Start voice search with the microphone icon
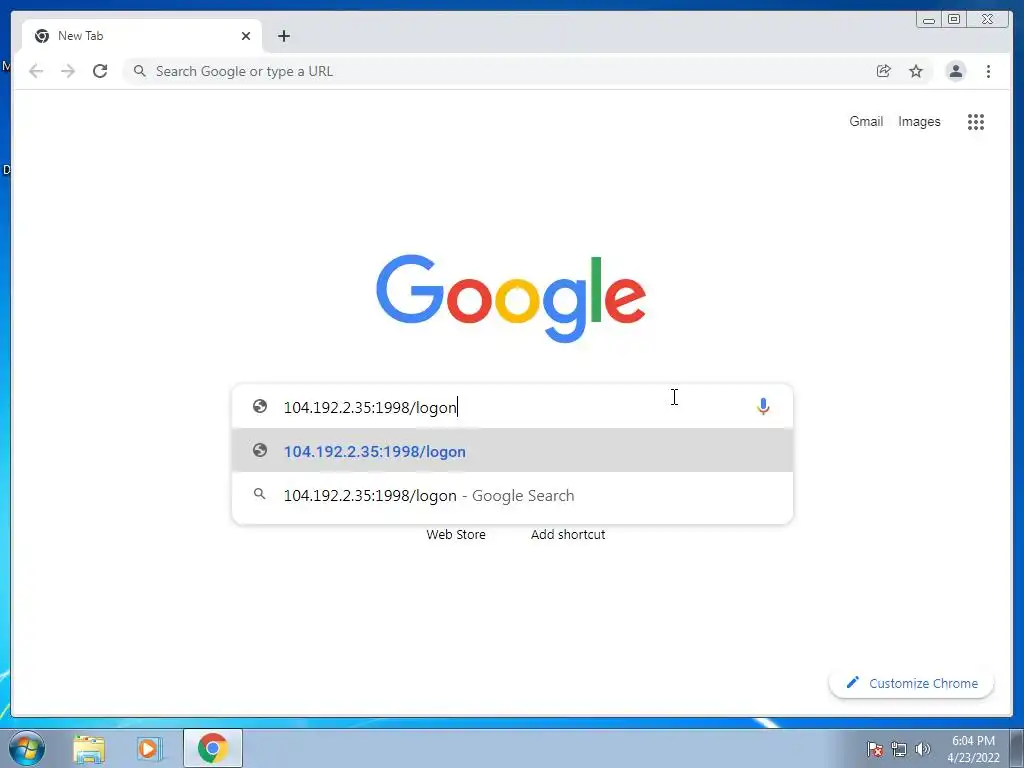Screen dimensions: 1024x768 coord(763,406)
